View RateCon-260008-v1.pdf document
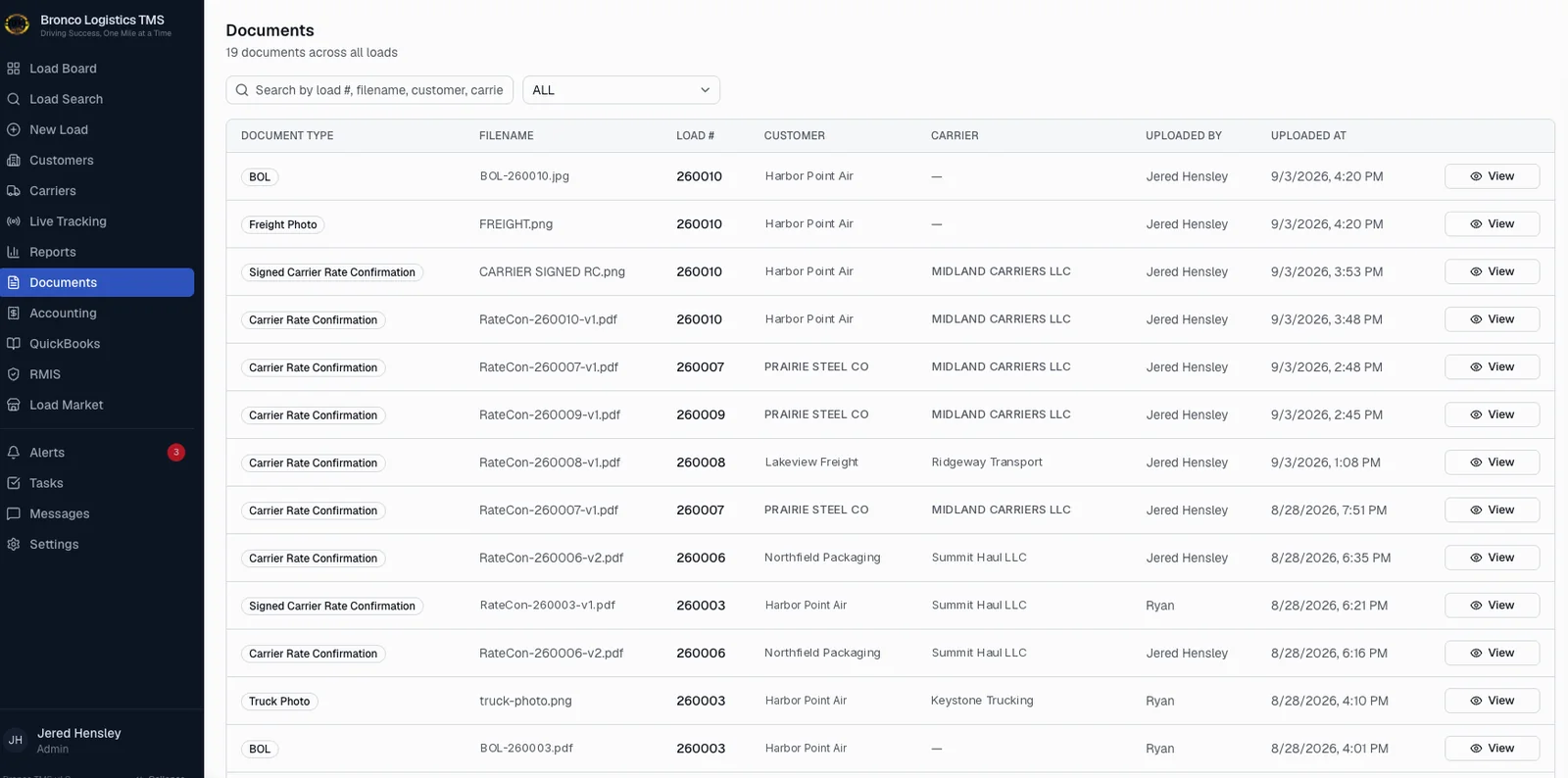1568x778 pixels. pos(1492,462)
